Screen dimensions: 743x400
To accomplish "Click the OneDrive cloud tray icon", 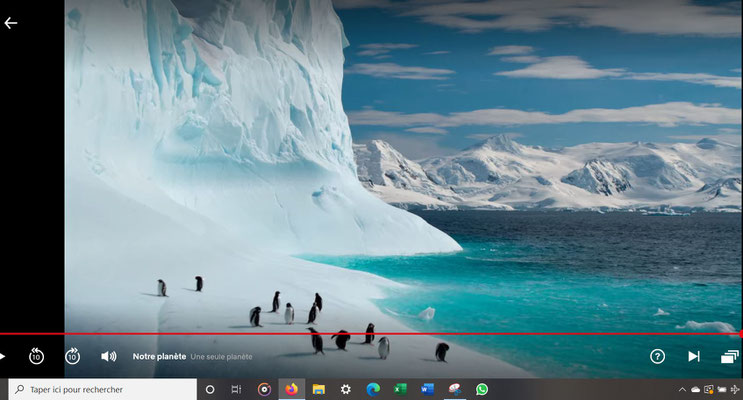I will (696, 390).
